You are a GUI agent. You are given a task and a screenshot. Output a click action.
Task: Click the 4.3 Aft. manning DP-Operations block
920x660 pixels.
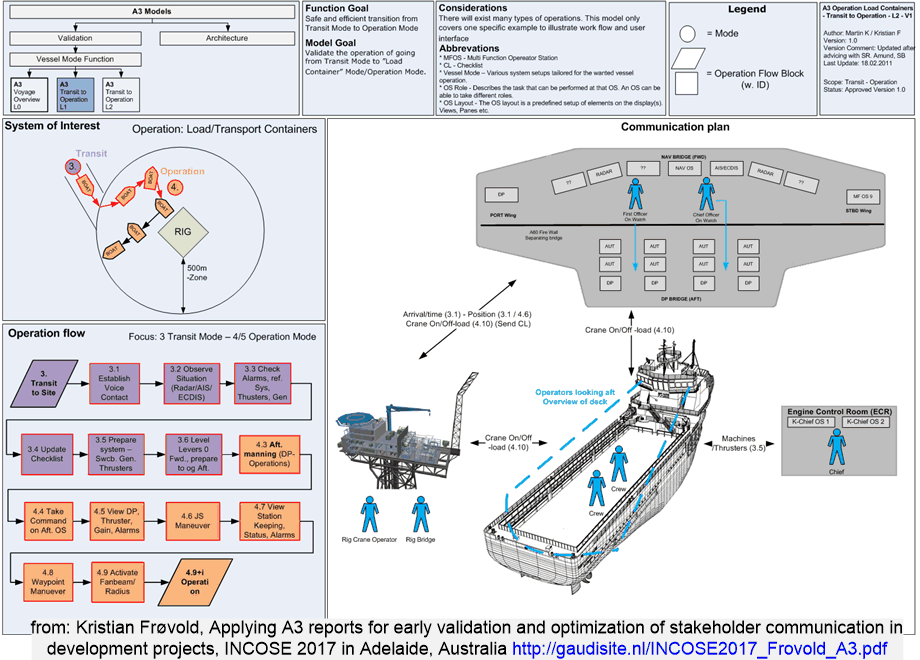tap(269, 454)
